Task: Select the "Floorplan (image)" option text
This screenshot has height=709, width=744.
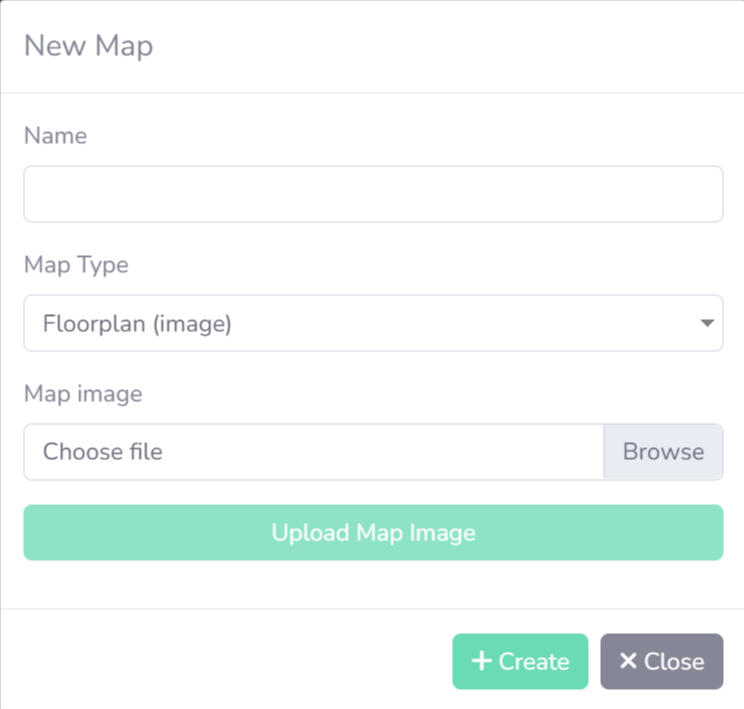Action: (x=137, y=323)
